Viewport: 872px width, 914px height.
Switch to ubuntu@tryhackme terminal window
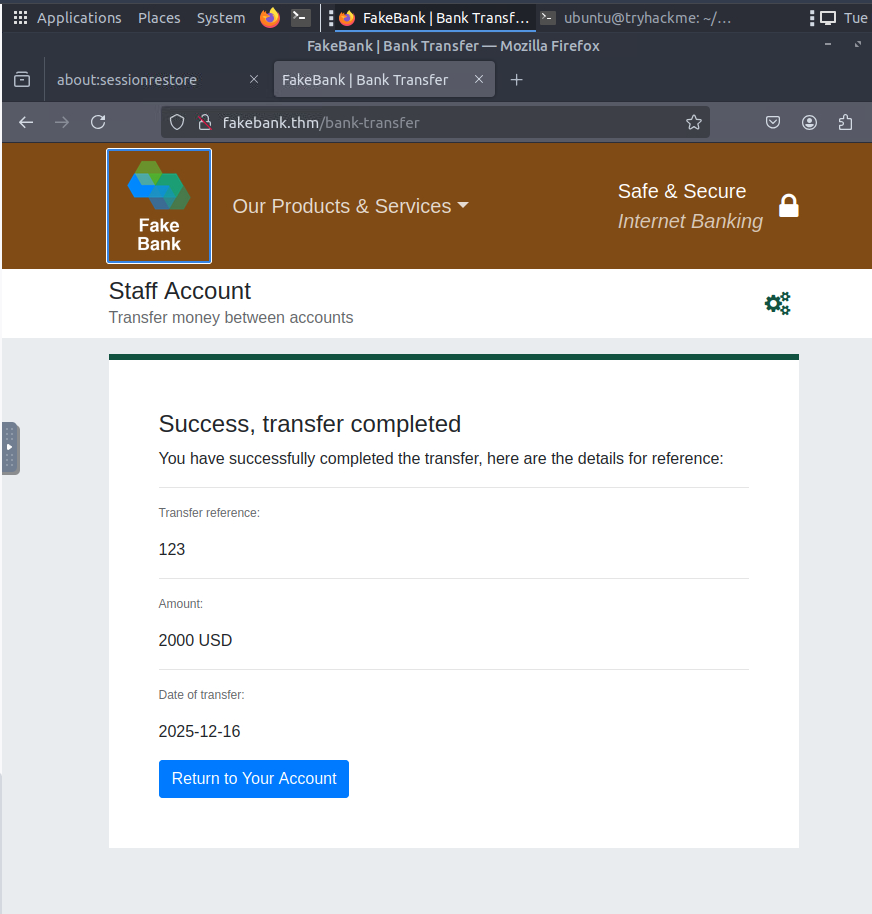(635, 18)
